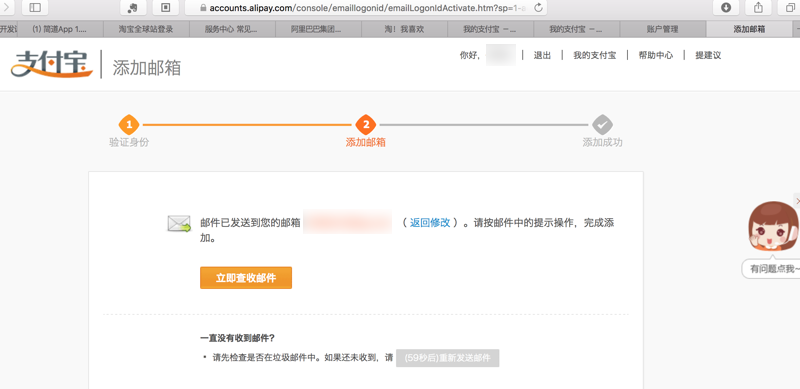Viewport: 800px width, 389px height.
Task: Switch to the 账户管理 tab
Action: point(663,29)
